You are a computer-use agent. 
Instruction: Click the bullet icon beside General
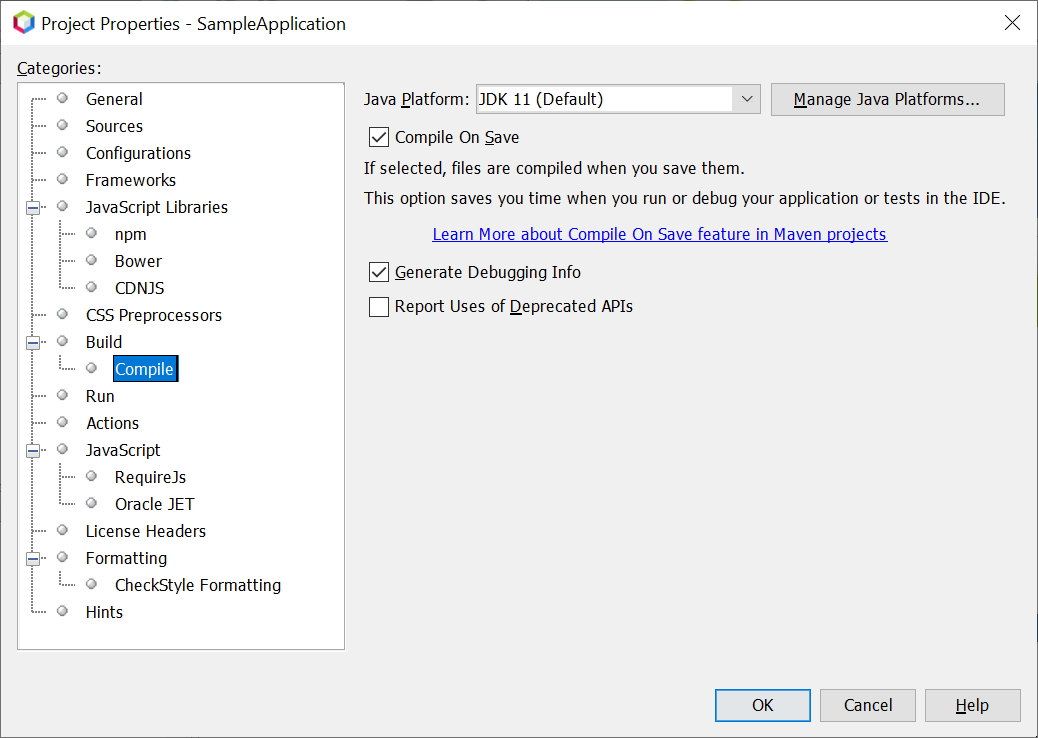point(63,98)
